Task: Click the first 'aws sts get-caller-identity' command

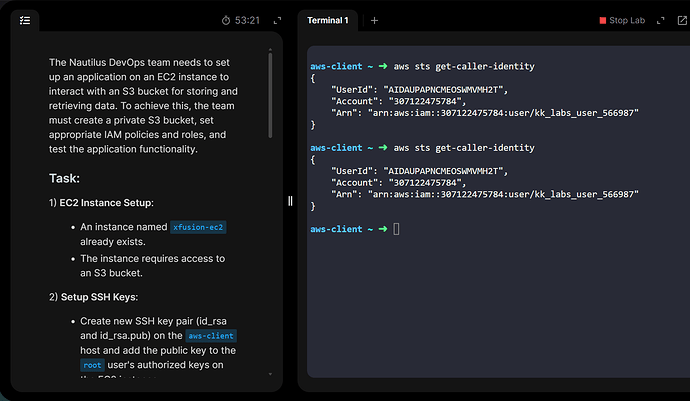Action: [x=464, y=66]
